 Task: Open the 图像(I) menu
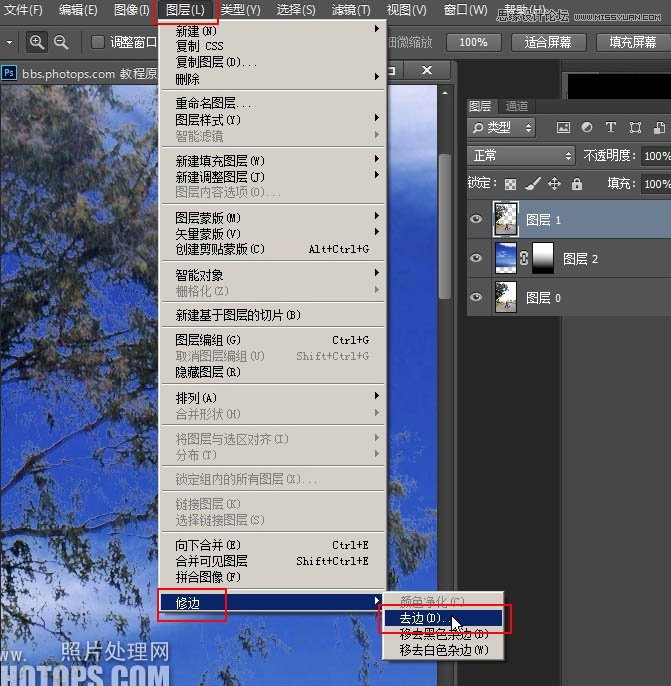[x=132, y=10]
